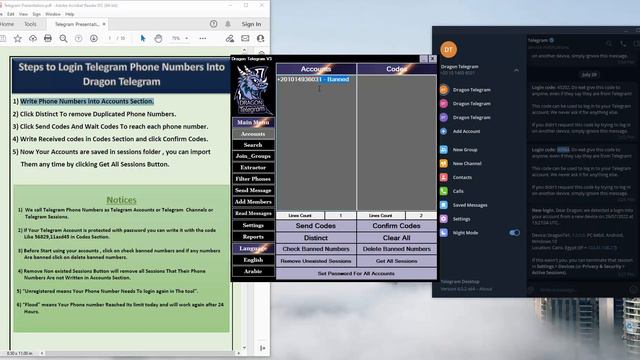Close the Telegram Presentation document tab
The width and height of the screenshot is (640, 360).
pos(104,24)
